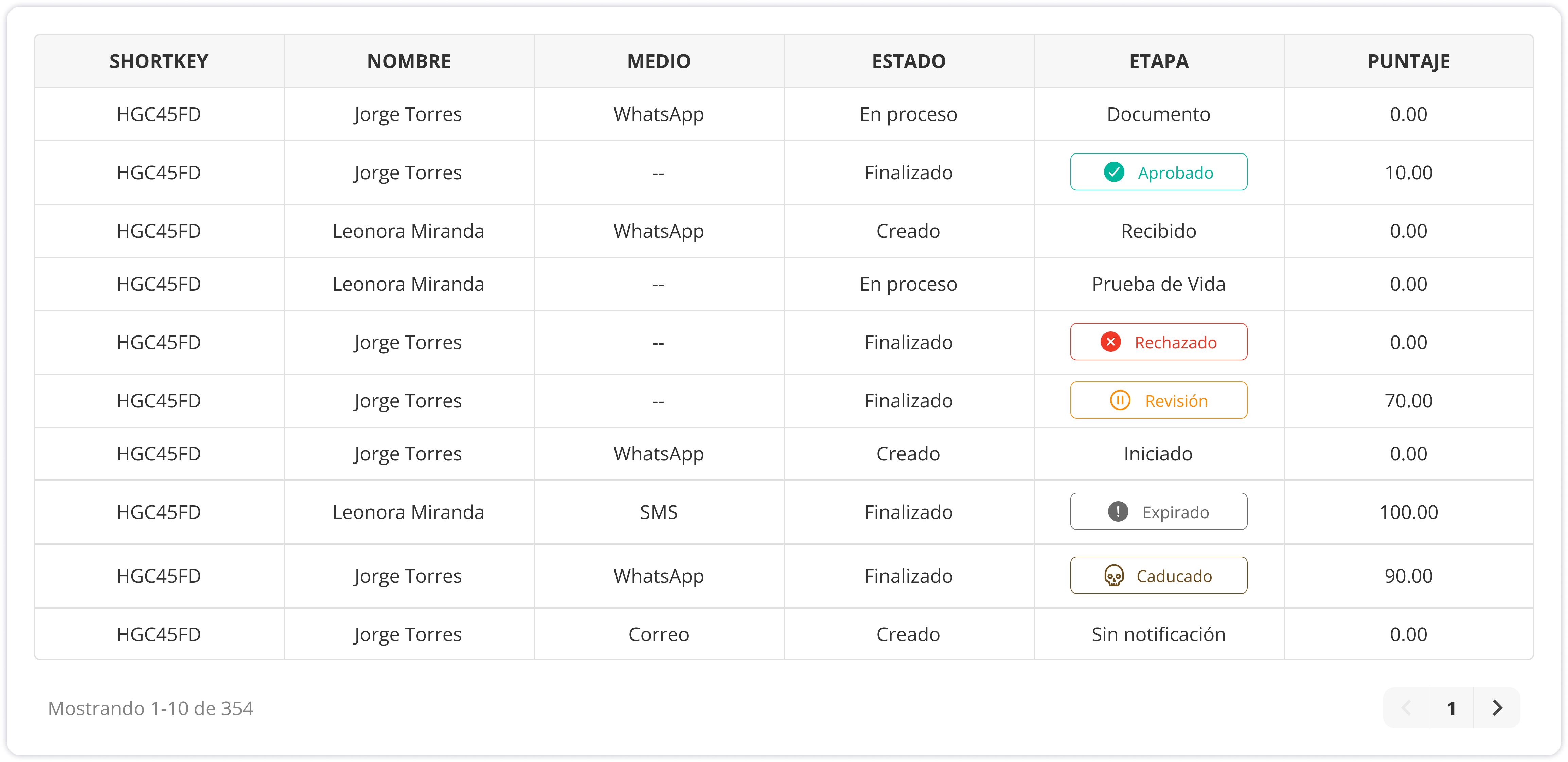Open the Aprobado status badge
Image resolution: width=1568 pixels, height=762 pixels.
coord(1159,172)
